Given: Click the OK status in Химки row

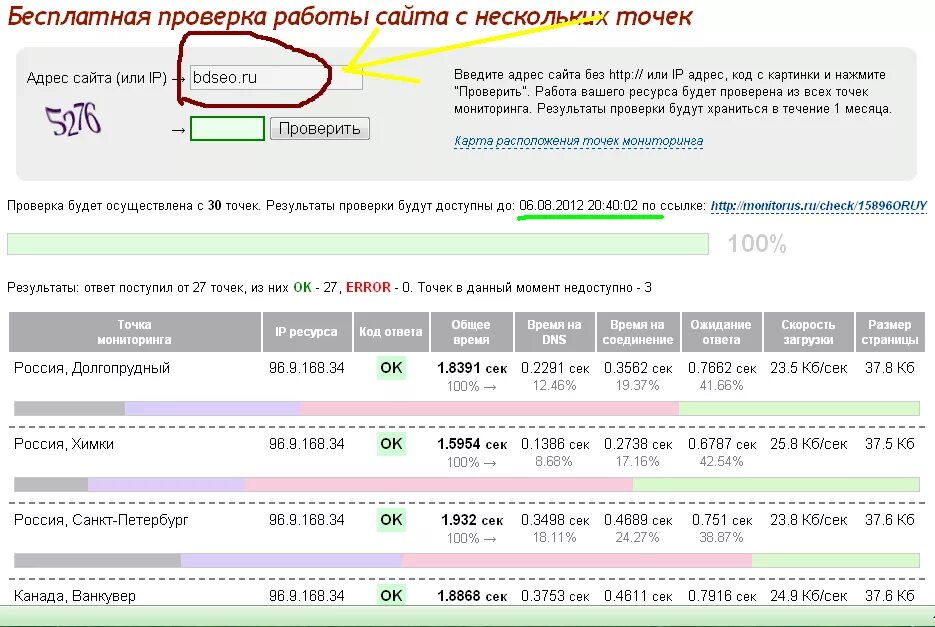Looking at the screenshot, I should [391, 444].
